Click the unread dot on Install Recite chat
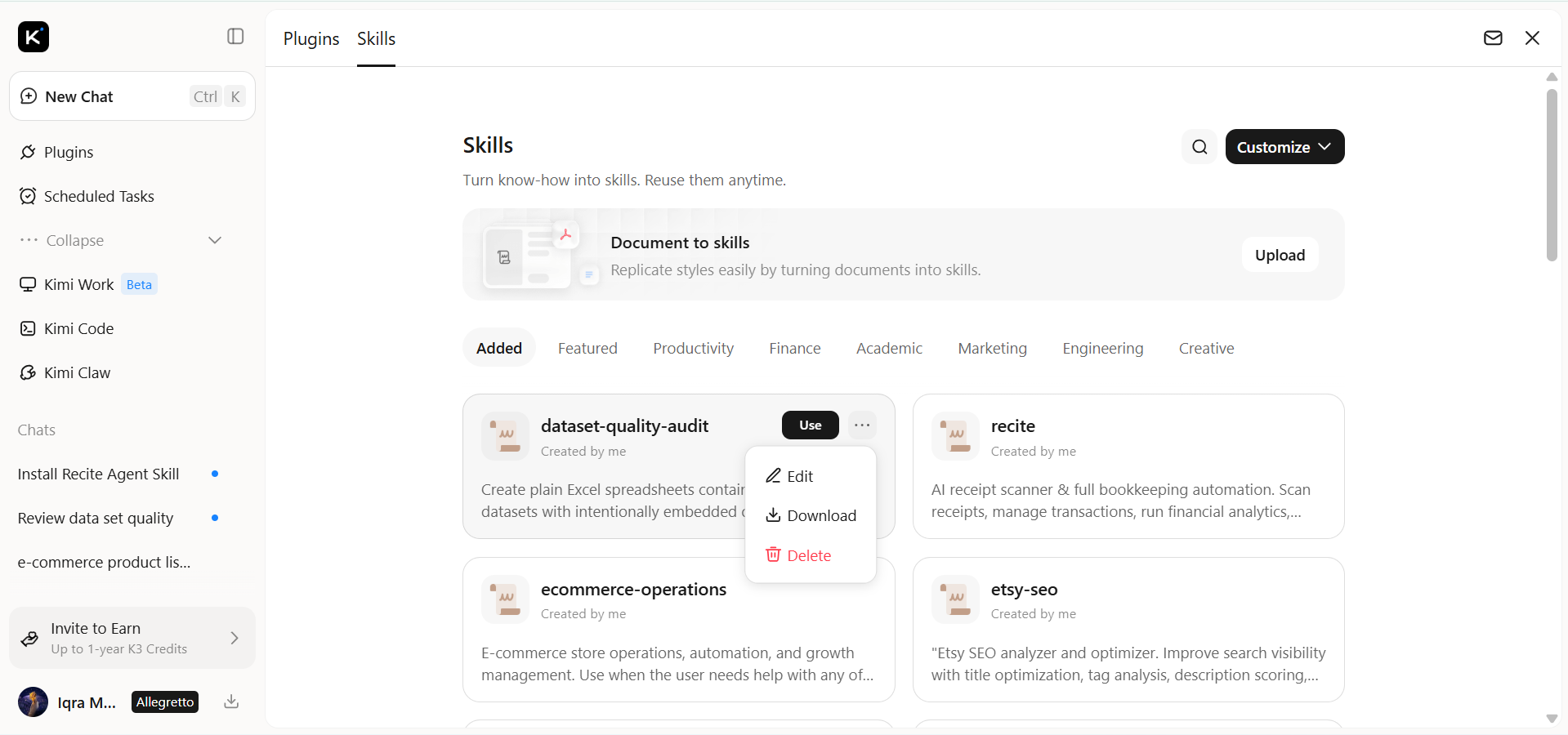1568x735 pixels. click(x=215, y=474)
